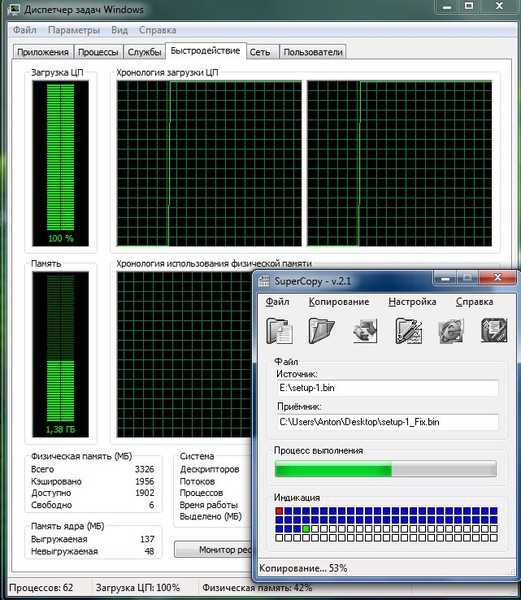Click the Время работы label
This screenshot has height=600, width=521.
[208, 505]
